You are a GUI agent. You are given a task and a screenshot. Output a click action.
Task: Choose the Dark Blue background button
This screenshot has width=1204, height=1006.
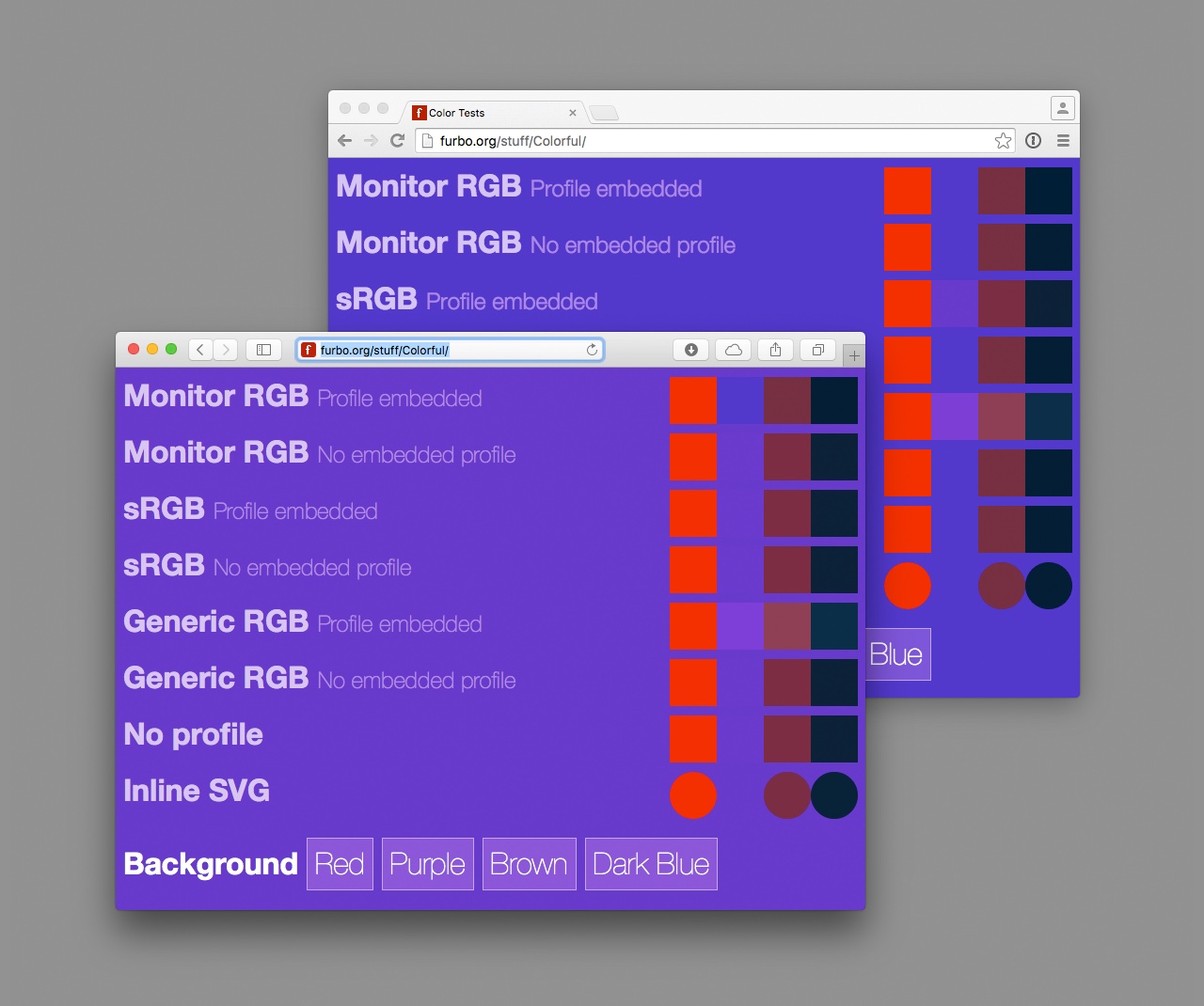651,864
